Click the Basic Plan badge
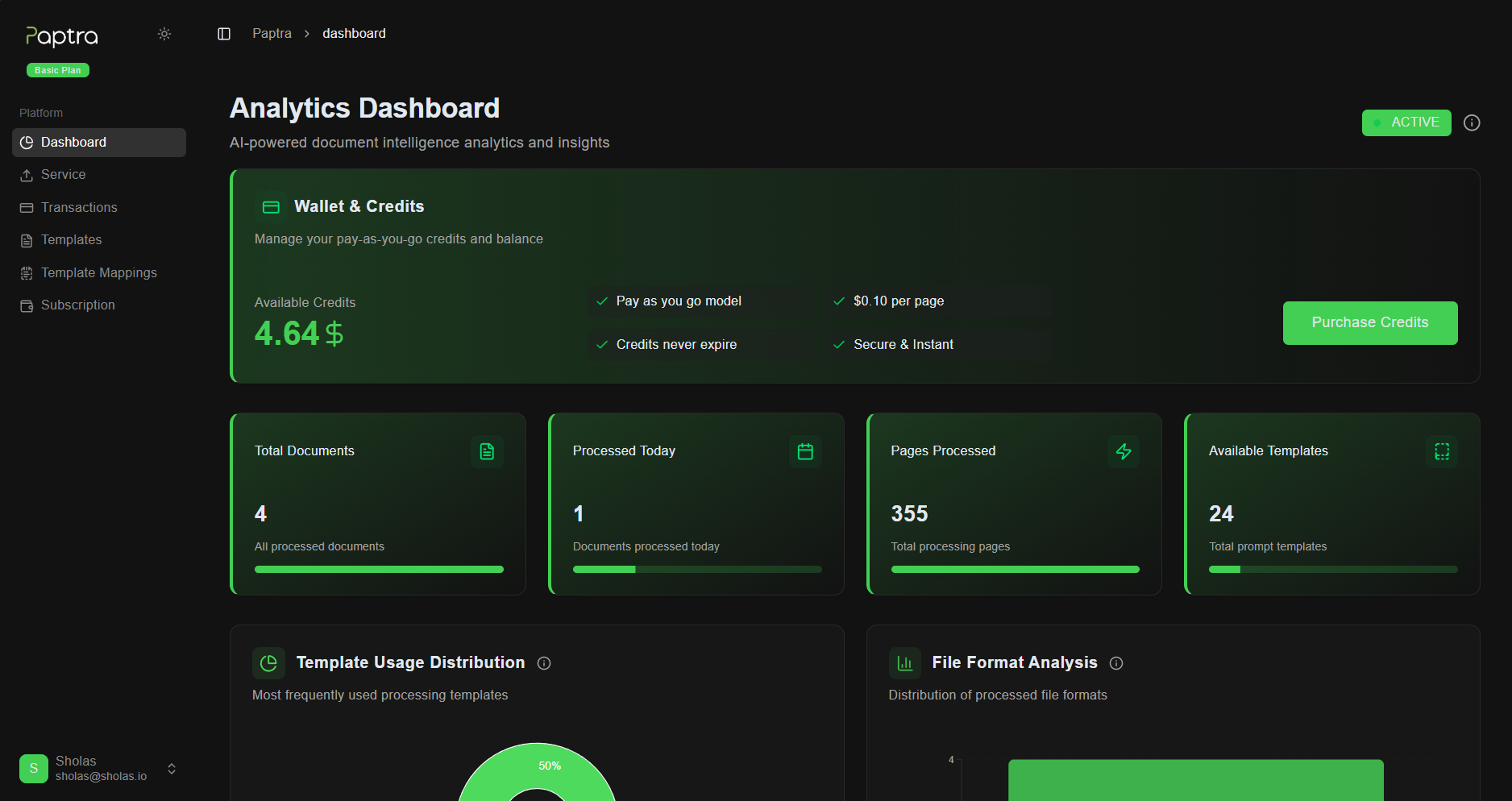The height and width of the screenshot is (801, 1512). (58, 70)
